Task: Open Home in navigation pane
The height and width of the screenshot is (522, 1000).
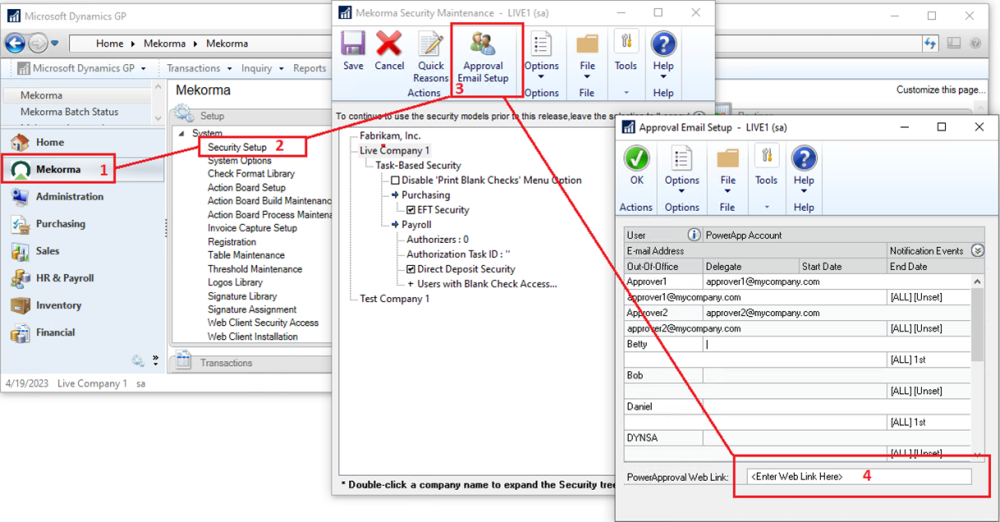Action: point(50,142)
